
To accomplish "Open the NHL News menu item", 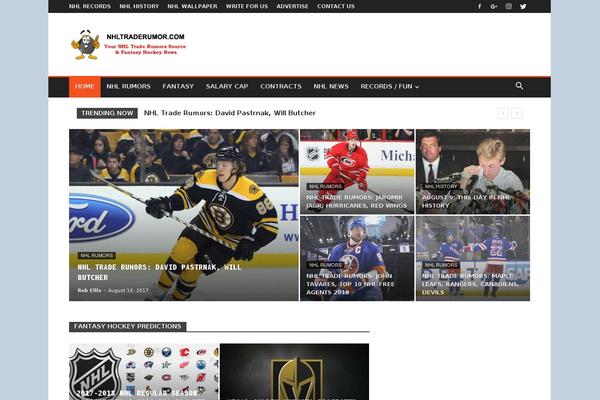I will 331,87.
